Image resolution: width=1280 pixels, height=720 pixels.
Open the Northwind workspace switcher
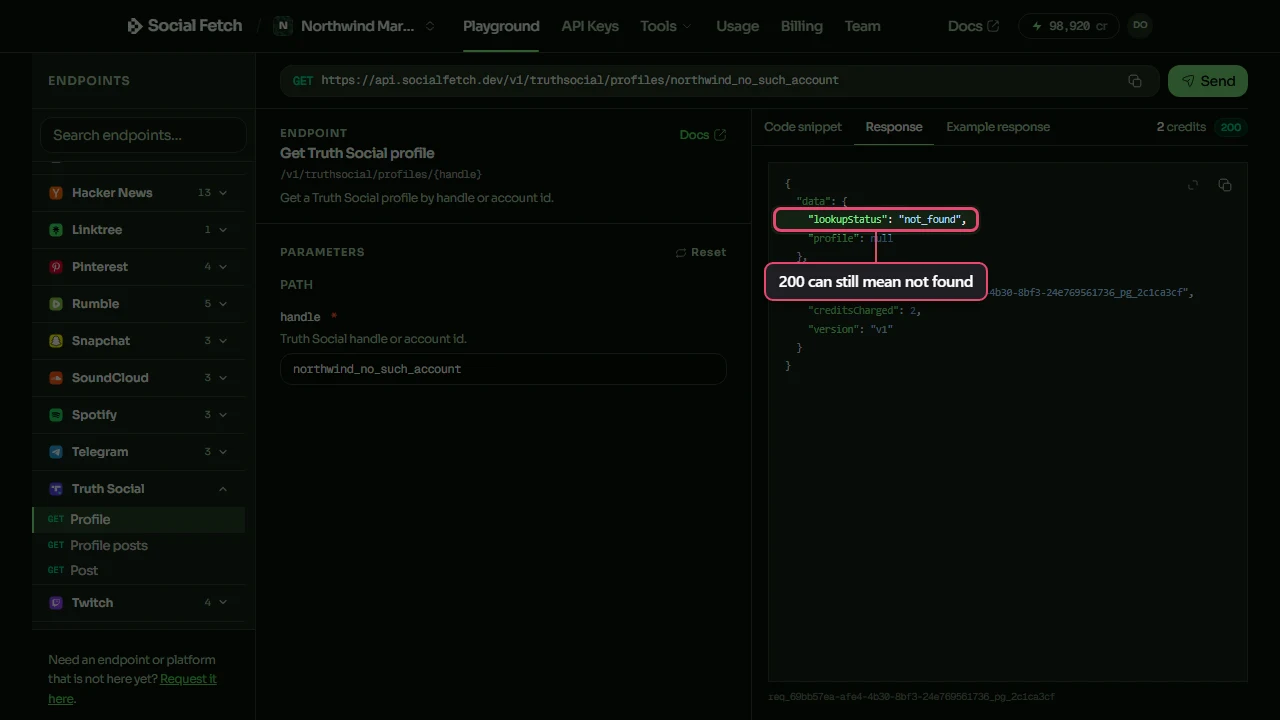point(355,26)
